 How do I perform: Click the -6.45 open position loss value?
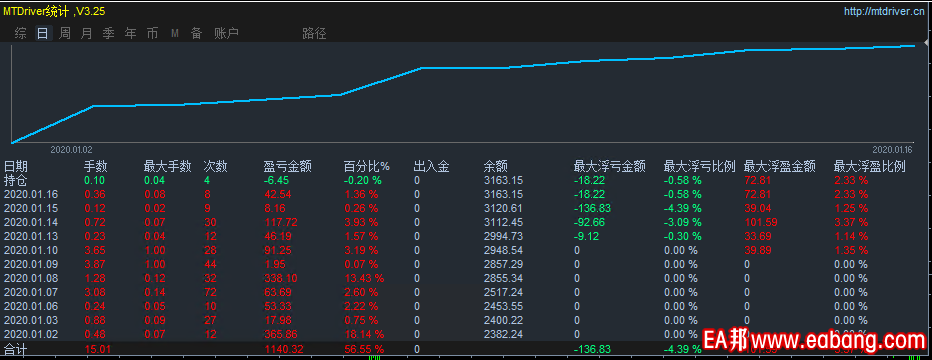pyautogui.click(x=276, y=180)
